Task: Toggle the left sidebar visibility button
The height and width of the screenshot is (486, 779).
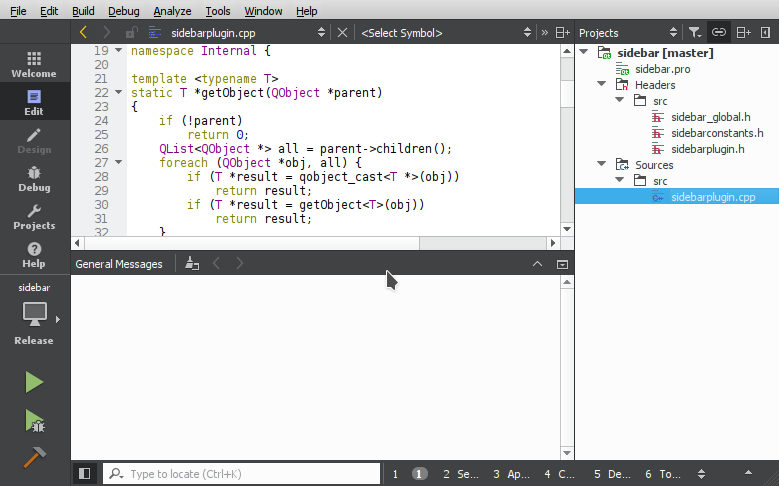Action: click(85, 474)
